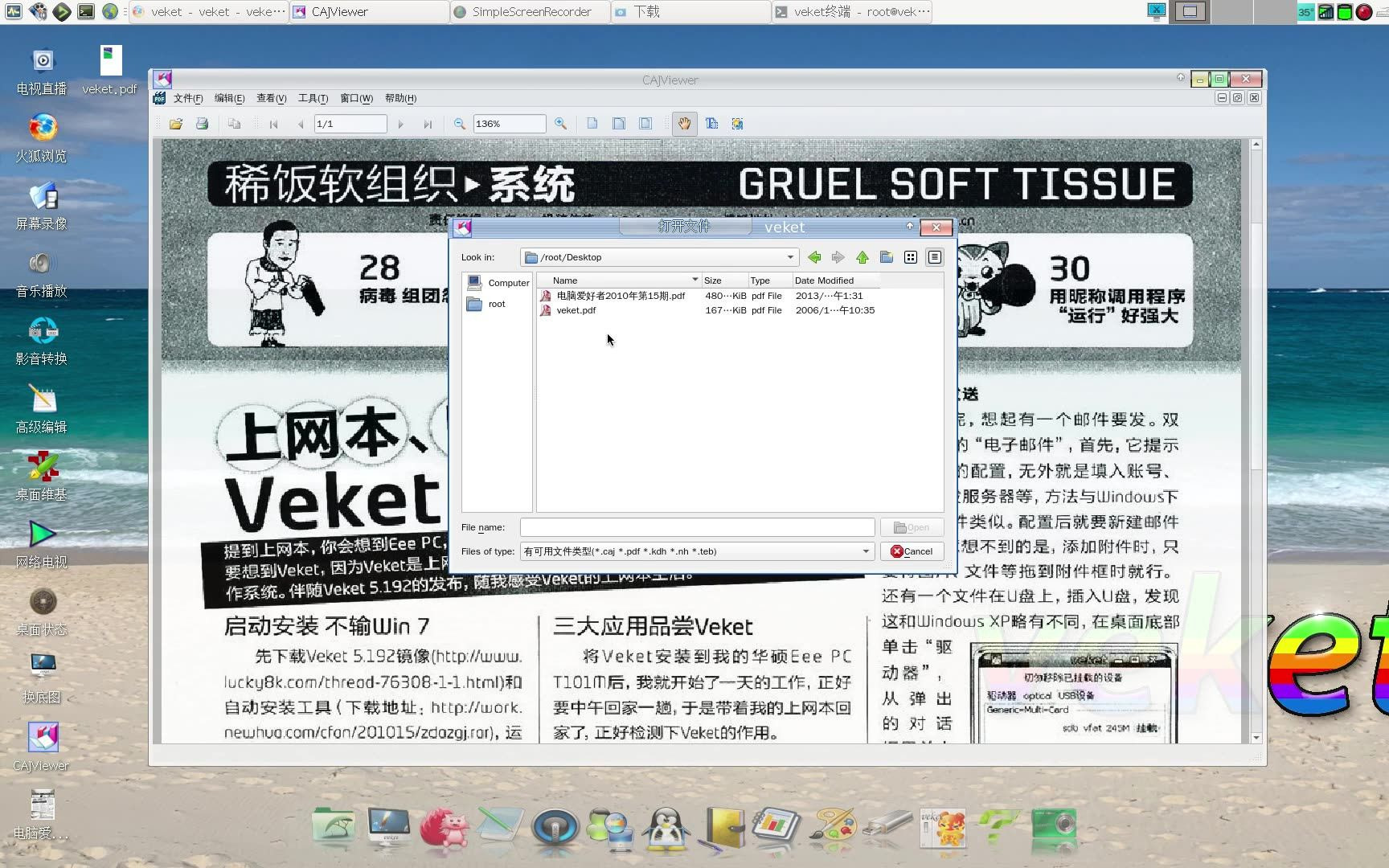Click the Date Modified column header
The height and width of the screenshot is (868, 1389).
pyautogui.click(x=835, y=280)
